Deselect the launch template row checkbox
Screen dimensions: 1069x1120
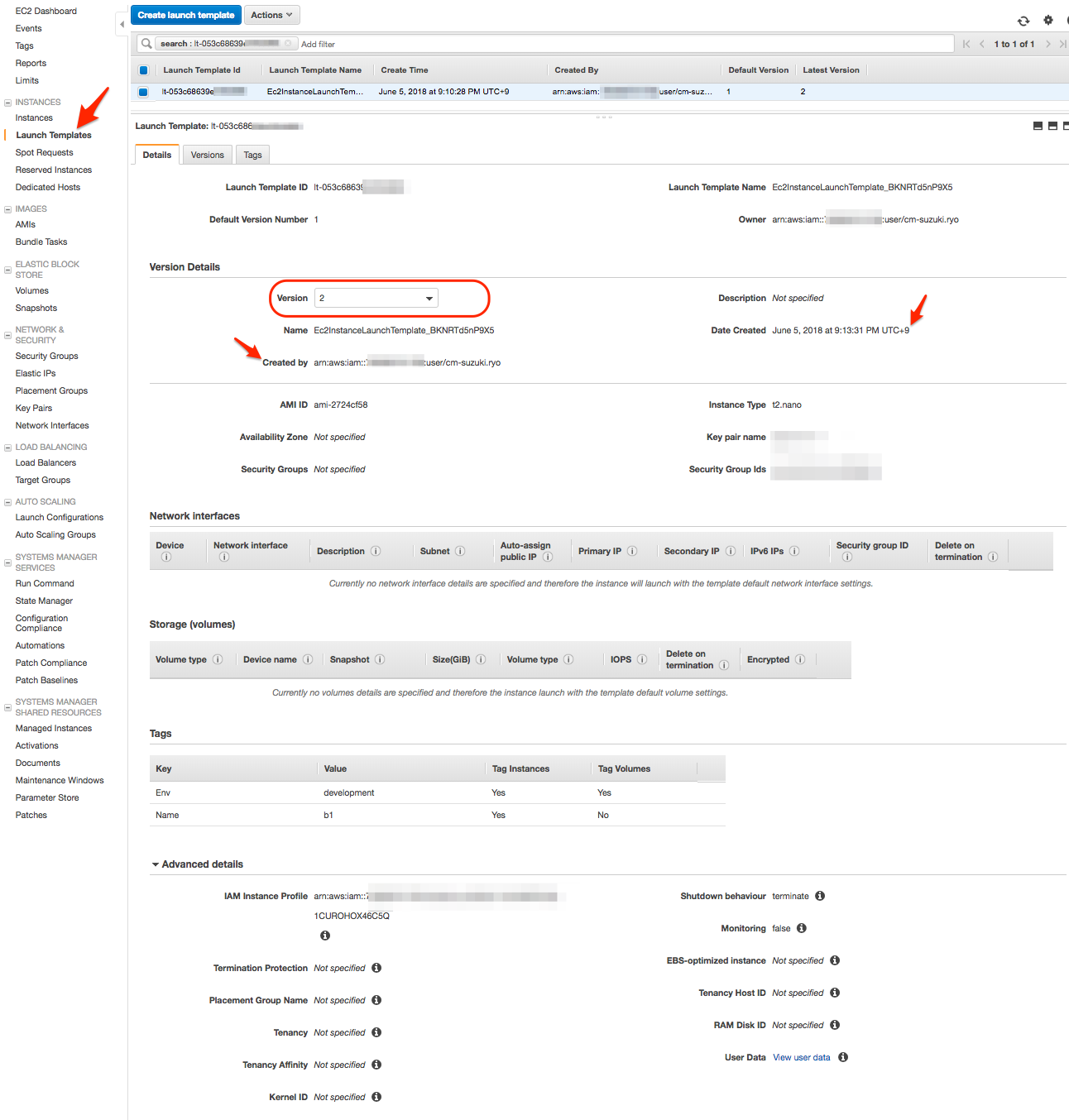pos(144,92)
